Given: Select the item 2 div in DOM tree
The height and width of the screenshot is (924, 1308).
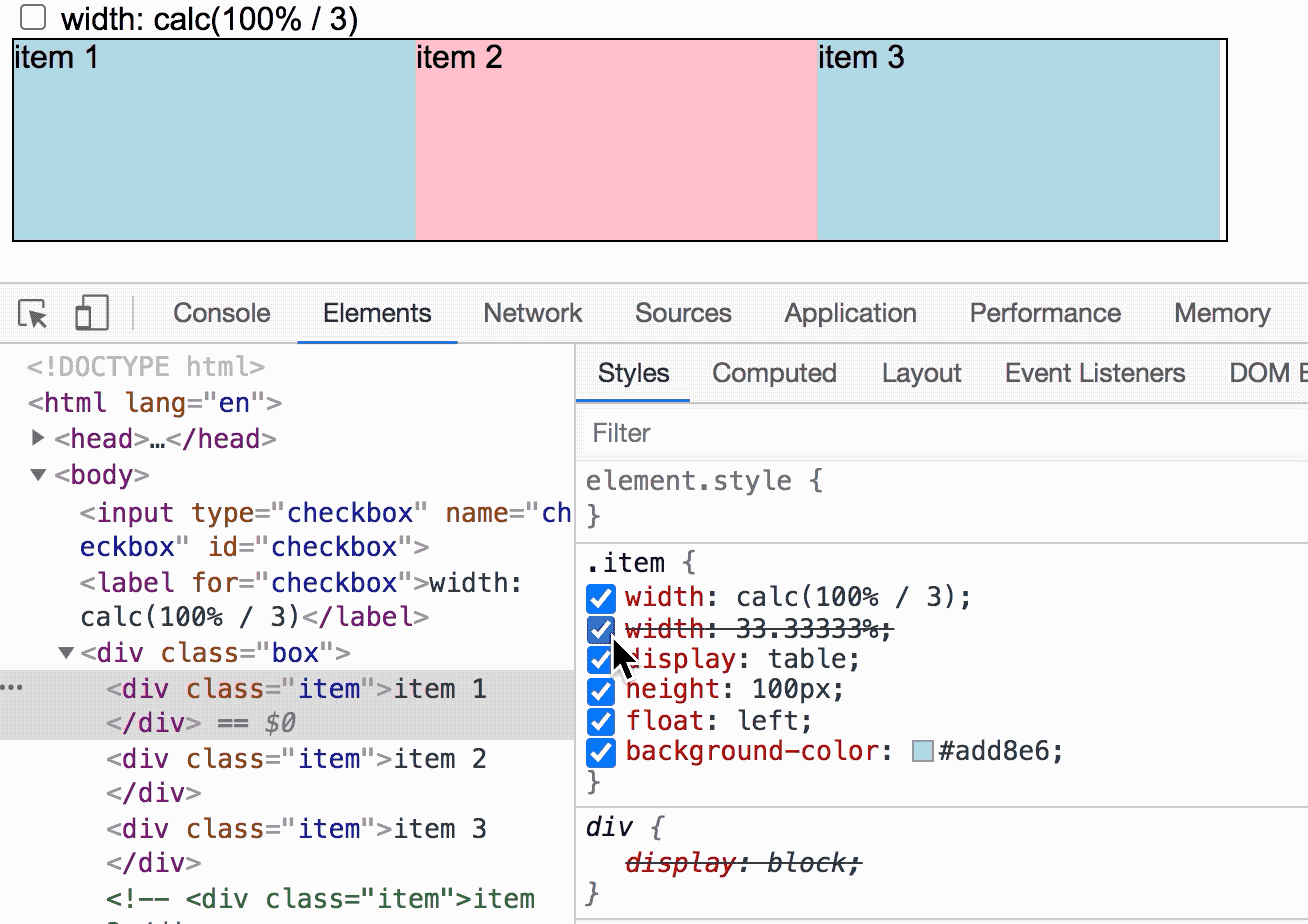Looking at the screenshot, I should pos(296,759).
